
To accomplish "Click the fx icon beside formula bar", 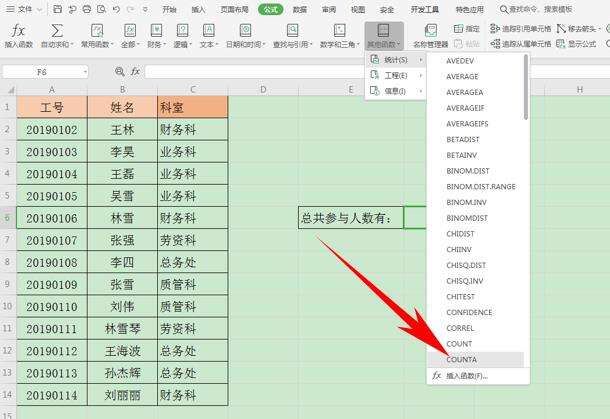I will tap(135, 72).
